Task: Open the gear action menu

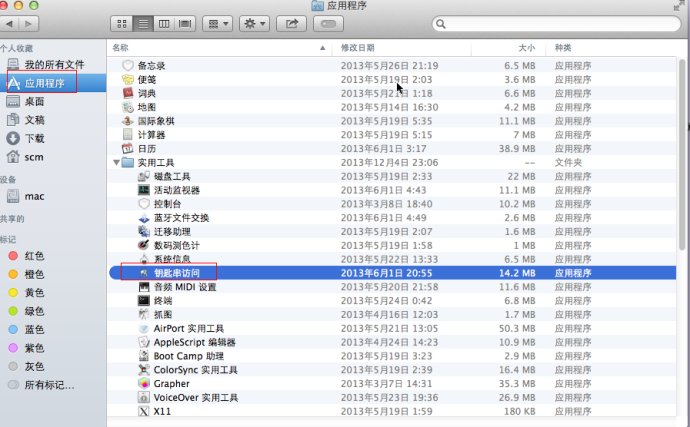Action: [x=254, y=24]
